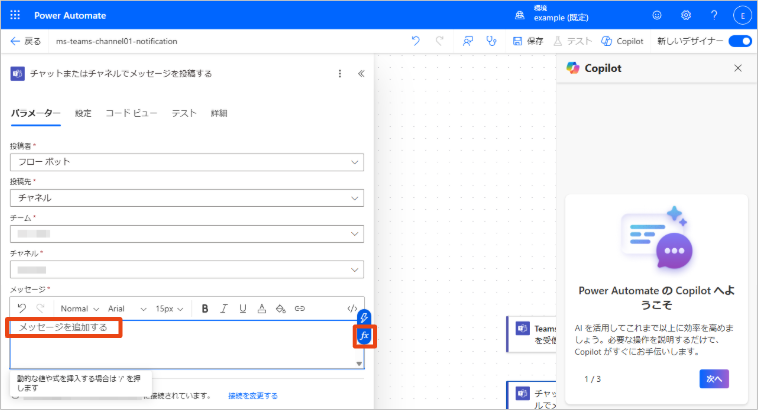The width and height of the screenshot is (758, 410).
Task: Click the Teams action icon in panel header
Action: click(17, 73)
